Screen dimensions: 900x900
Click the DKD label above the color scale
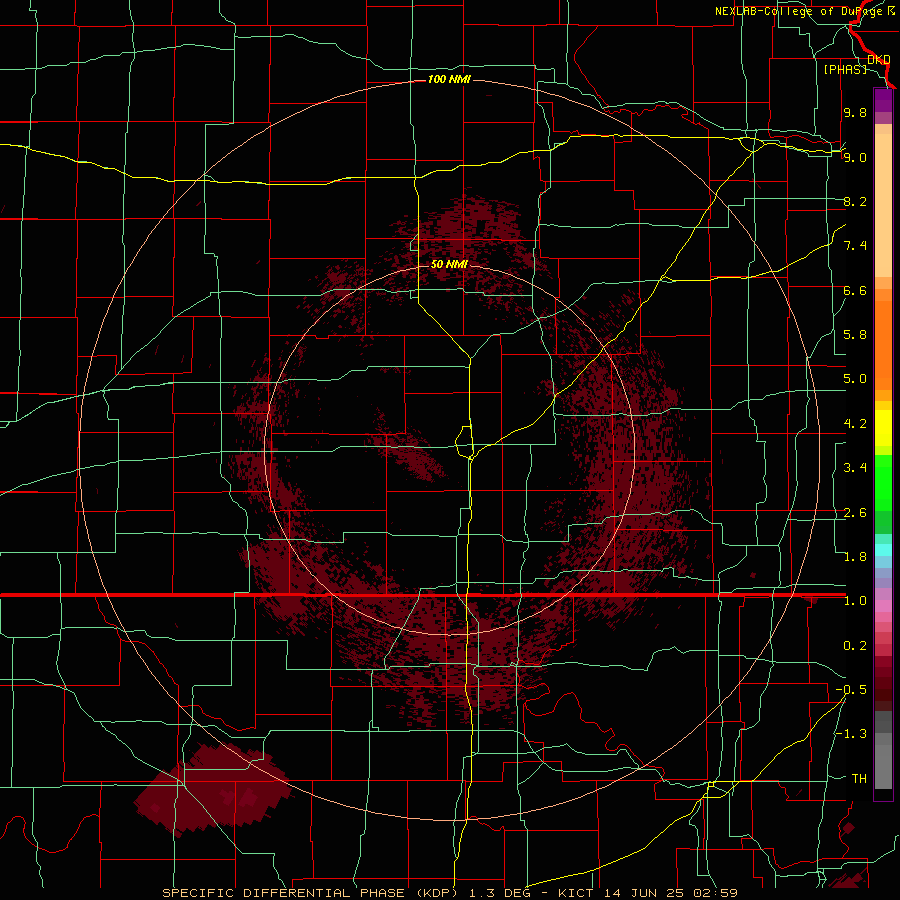click(878, 60)
